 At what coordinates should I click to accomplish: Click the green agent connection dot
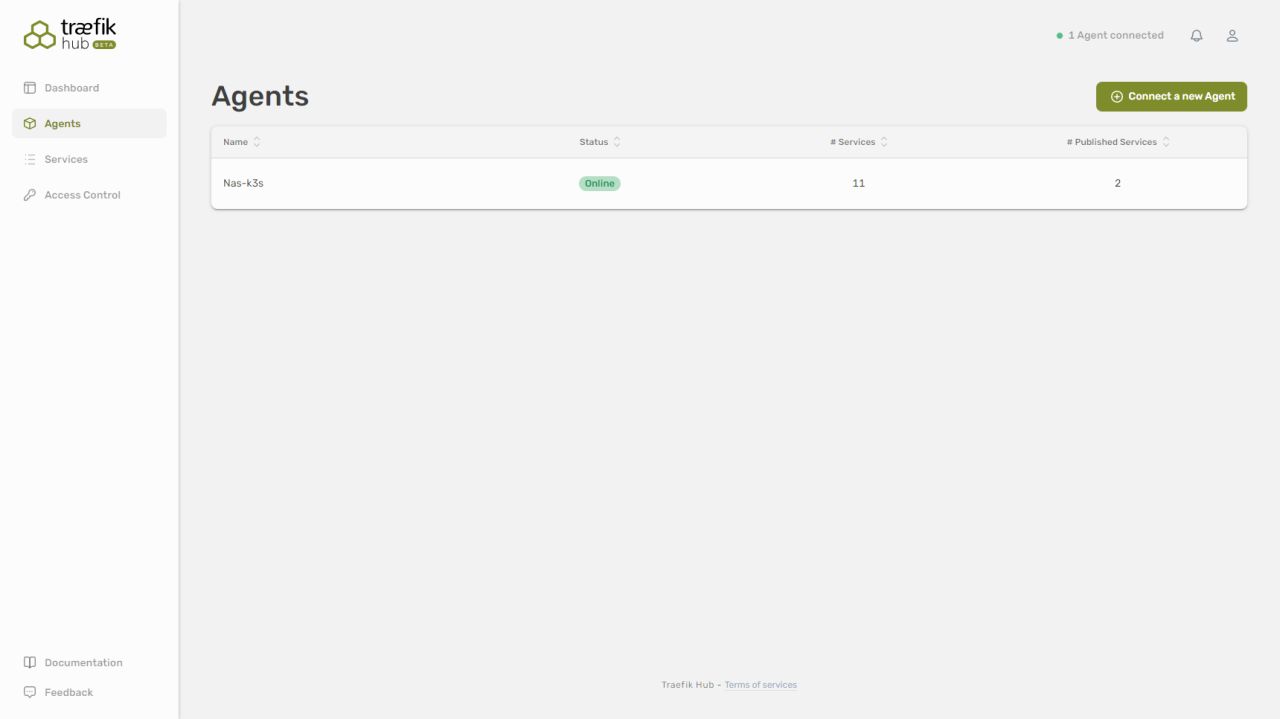[1060, 36]
